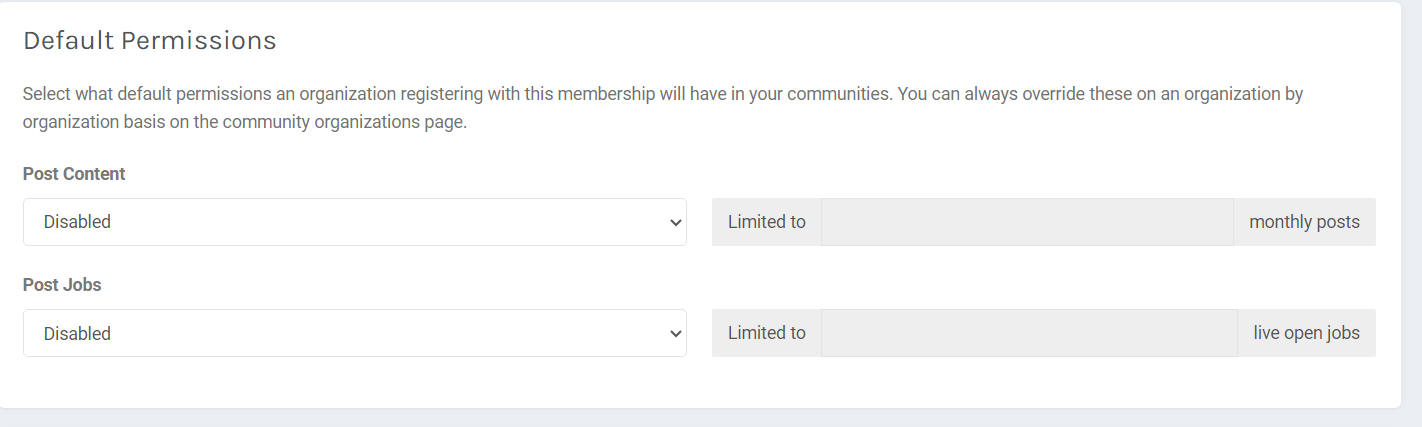The width and height of the screenshot is (1422, 427).
Task: Click the gray page background below the card
Action: point(700,418)
